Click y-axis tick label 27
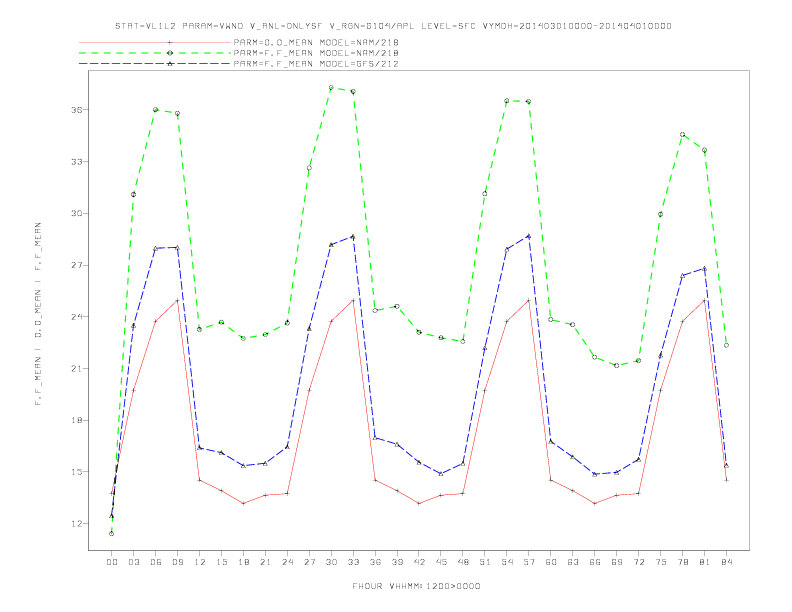This screenshot has width=792, height=612. click(x=76, y=265)
